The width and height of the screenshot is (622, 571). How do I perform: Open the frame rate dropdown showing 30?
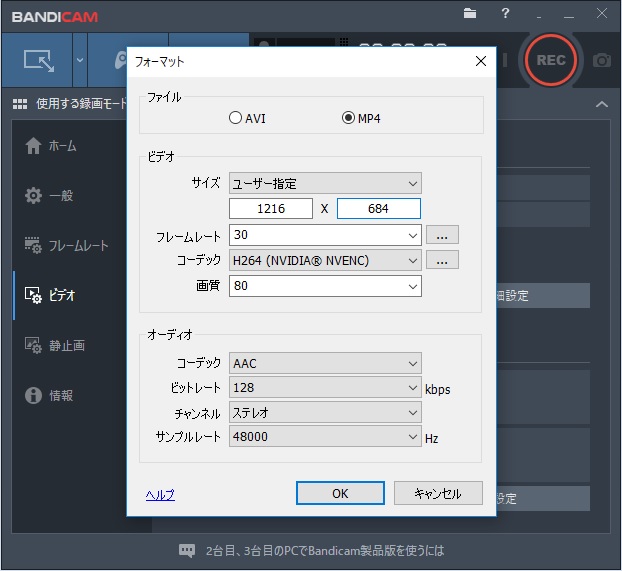(325, 235)
